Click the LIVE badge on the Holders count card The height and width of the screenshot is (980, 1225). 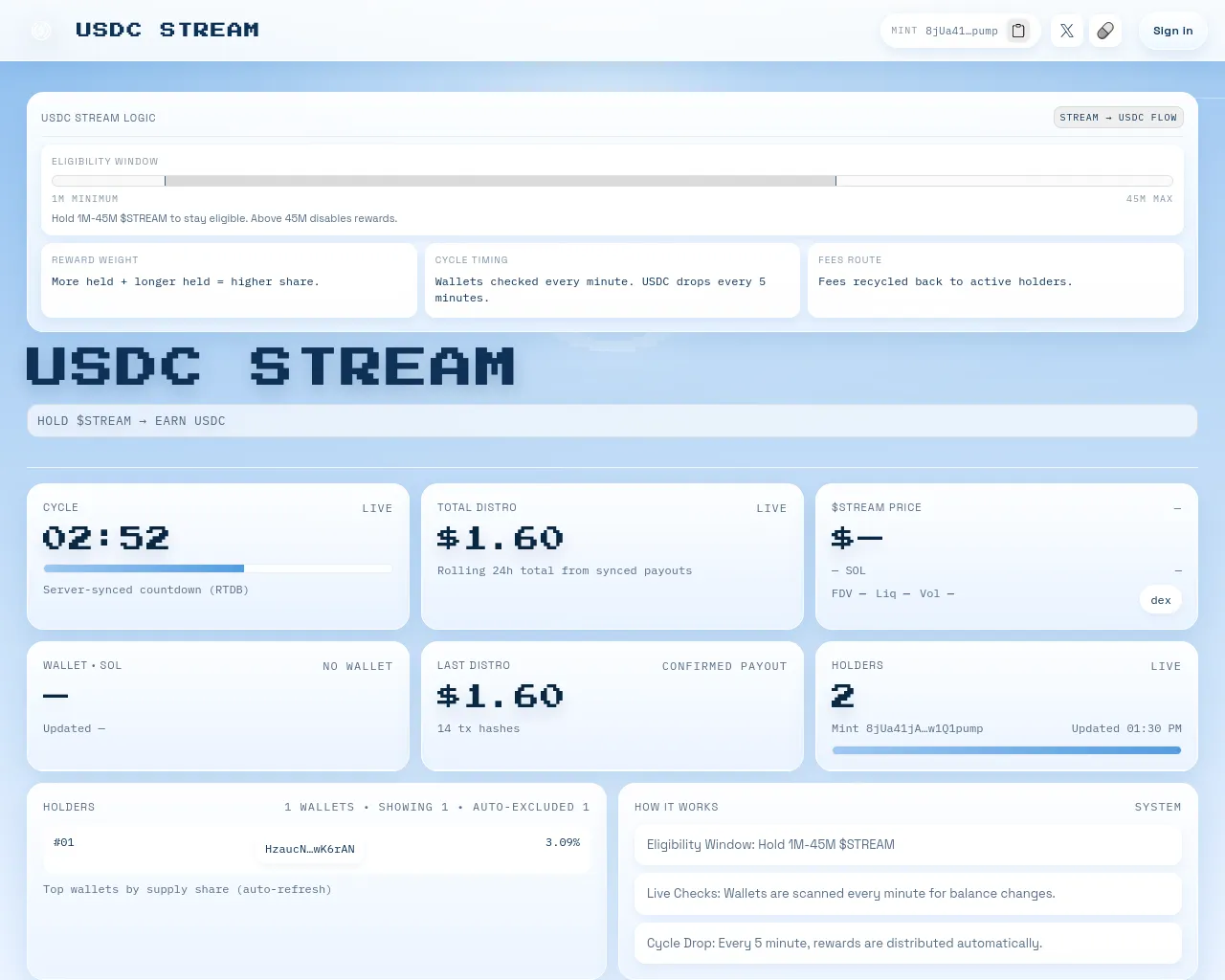tap(1166, 666)
